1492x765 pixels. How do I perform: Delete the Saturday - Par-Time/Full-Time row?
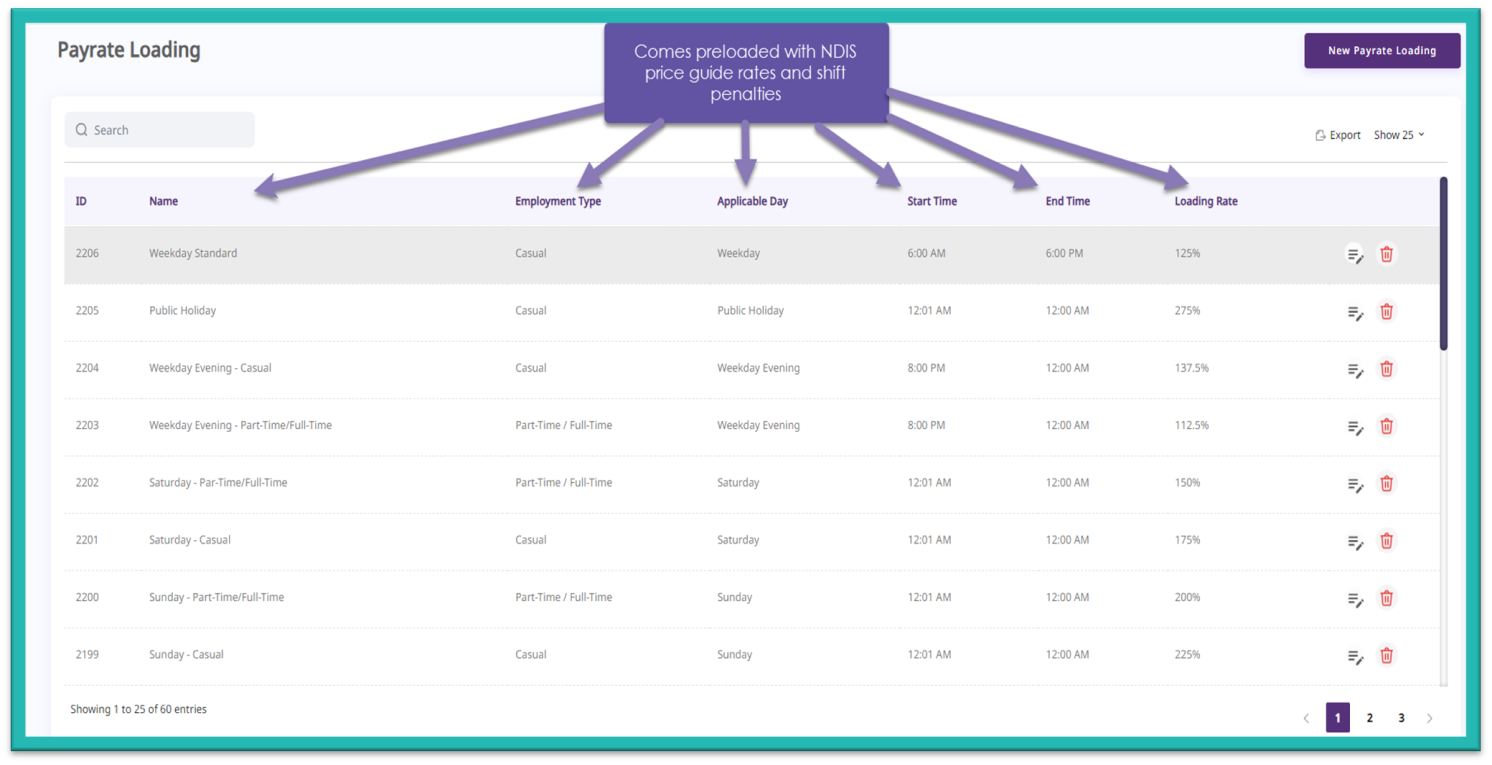click(x=1386, y=484)
